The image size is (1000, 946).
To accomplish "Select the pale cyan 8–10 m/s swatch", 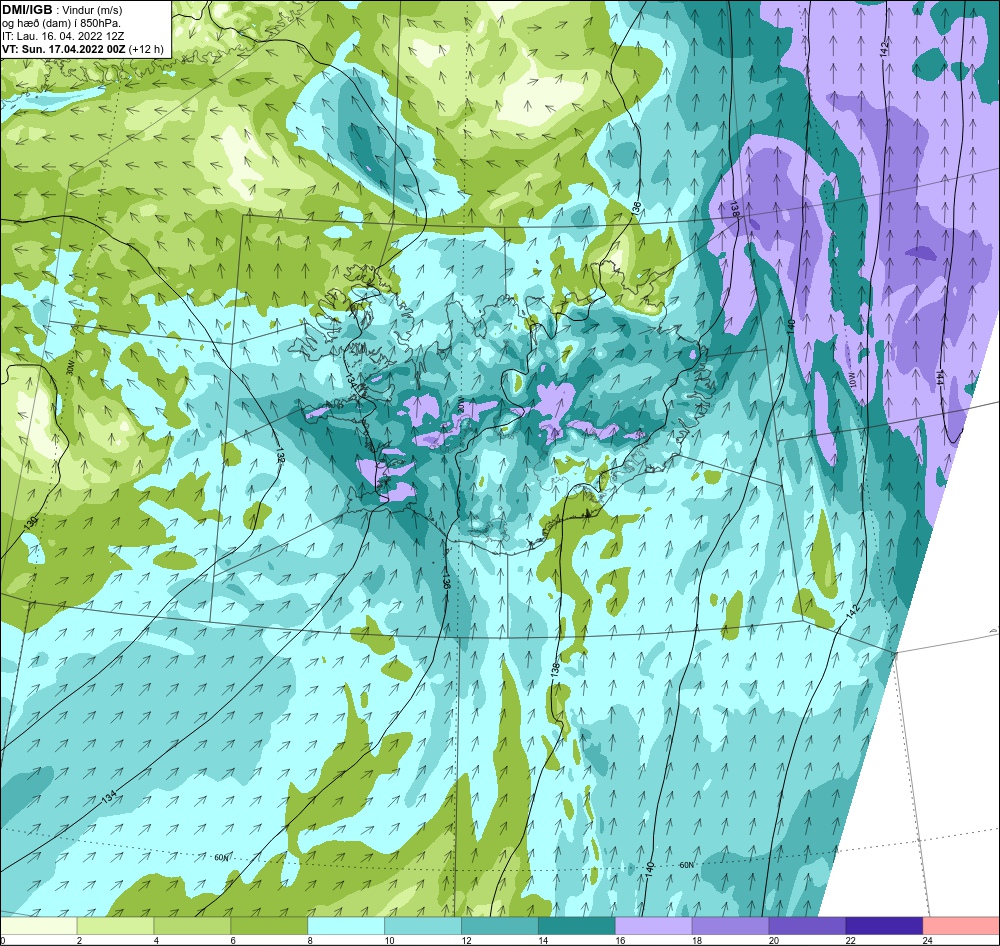I will tap(346, 926).
